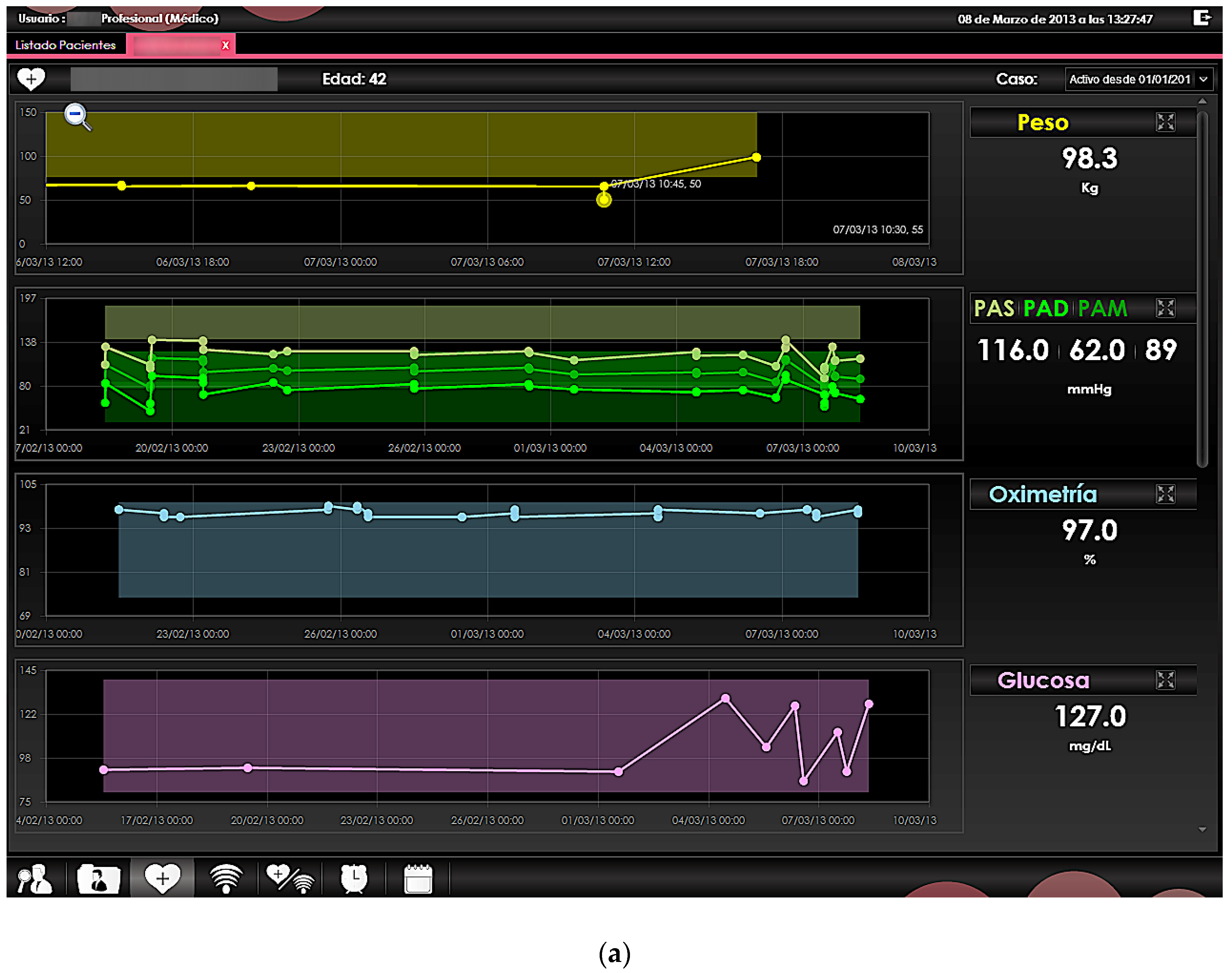
Task: Click the PAD label in pressure panel
Action: [1045, 309]
